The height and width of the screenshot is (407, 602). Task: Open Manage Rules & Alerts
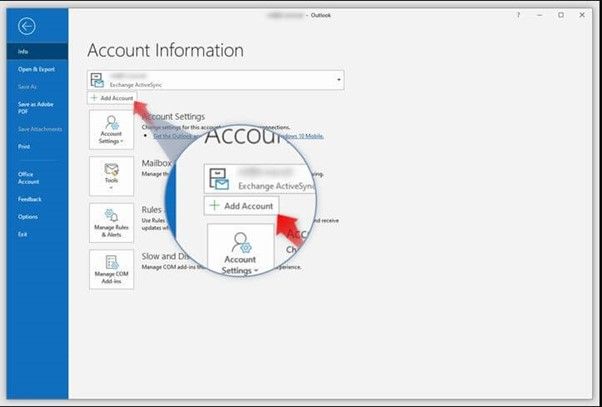coord(111,222)
